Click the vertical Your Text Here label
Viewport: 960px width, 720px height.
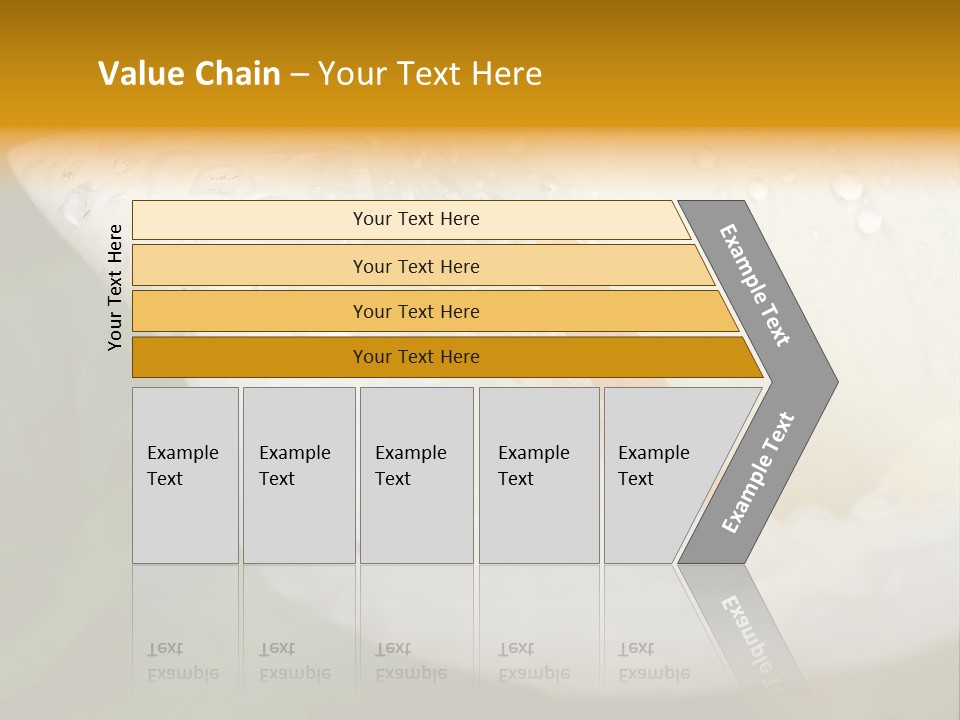tap(115, 287)
